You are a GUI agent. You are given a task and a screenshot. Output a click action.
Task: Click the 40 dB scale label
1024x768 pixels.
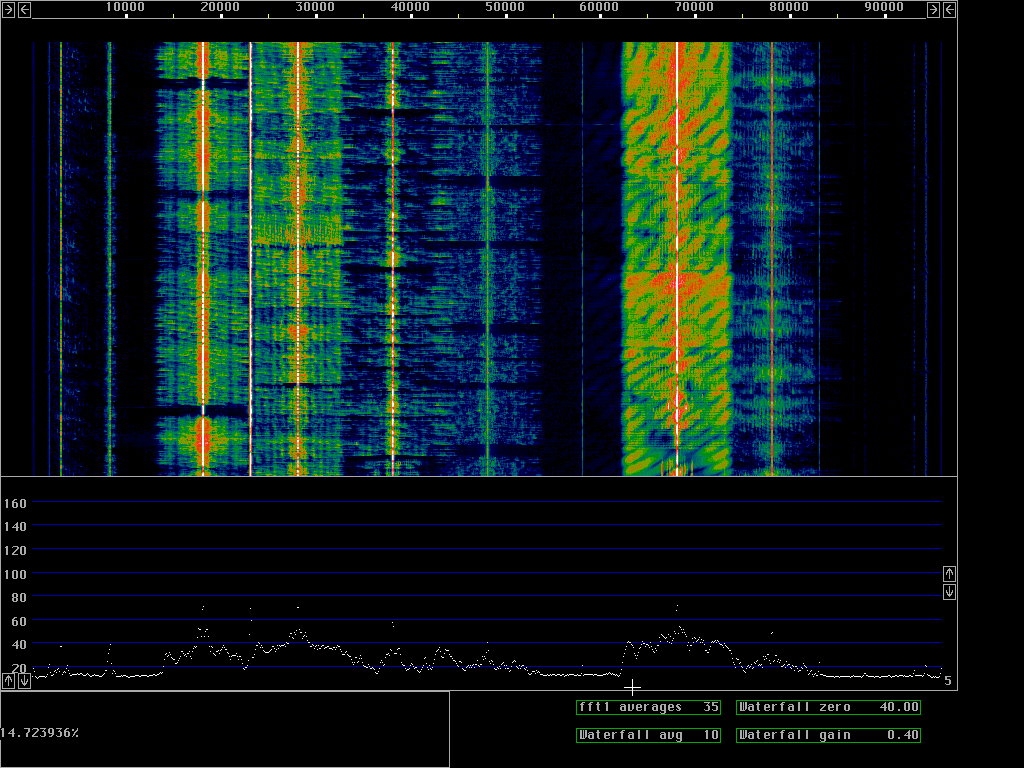click(x=19, y=645)
